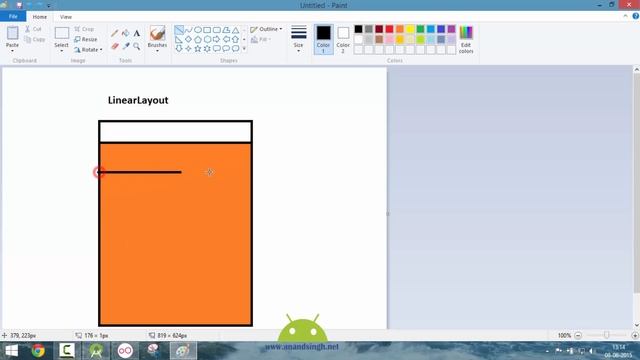The width and height of the screenshot is (640, 360).
Task: Choose the Left arrow shape
Action: point(226,39)
